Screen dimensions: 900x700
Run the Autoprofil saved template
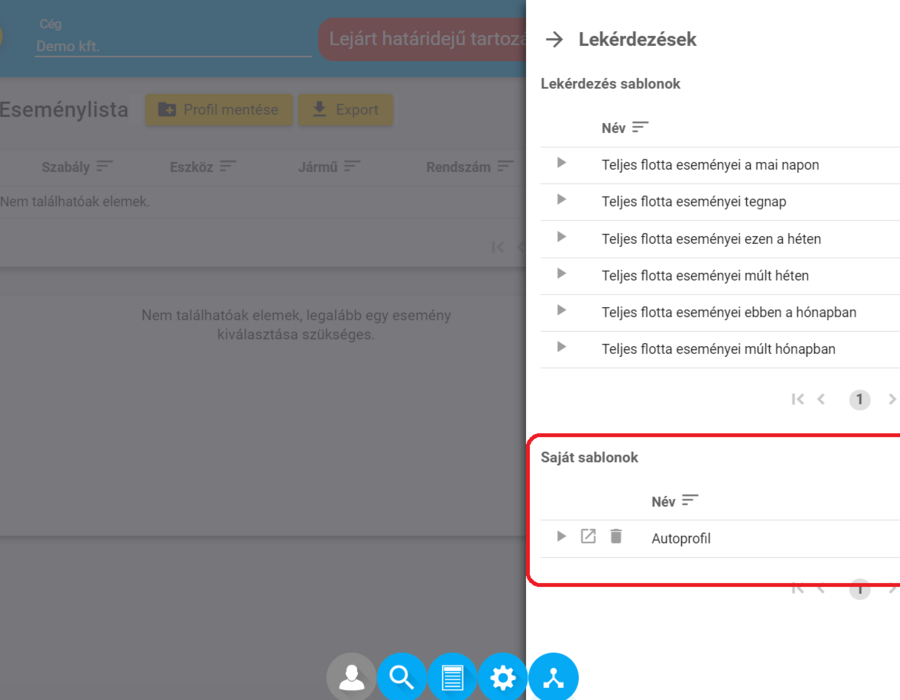pyautogui.click(x=561, y=536)
